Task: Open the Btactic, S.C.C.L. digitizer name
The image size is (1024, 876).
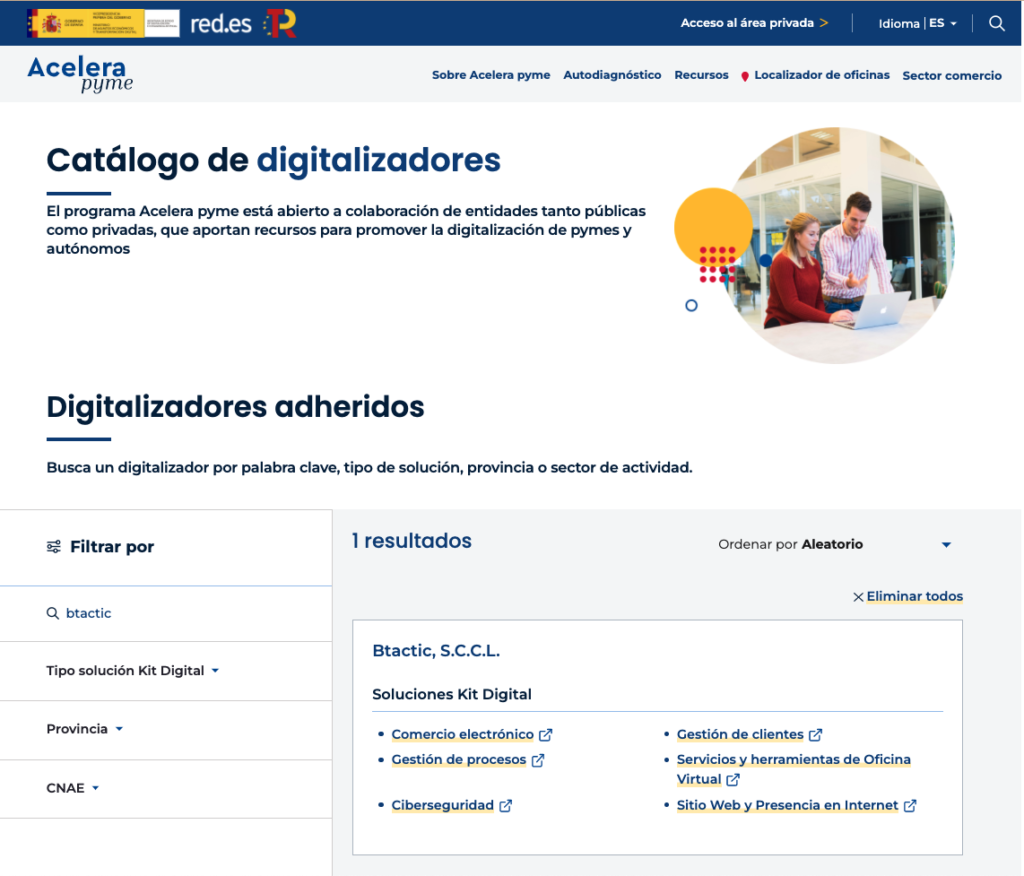Action: tap(438, 649)
